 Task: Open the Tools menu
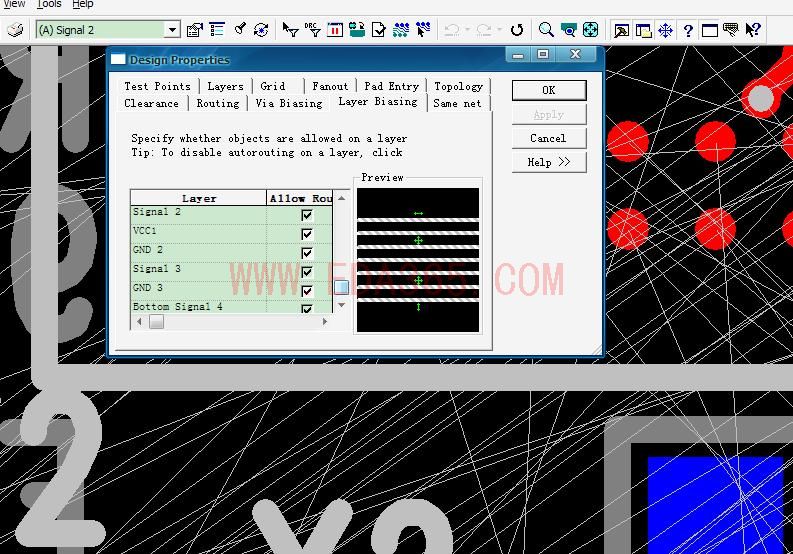click(x=49, y=4)
